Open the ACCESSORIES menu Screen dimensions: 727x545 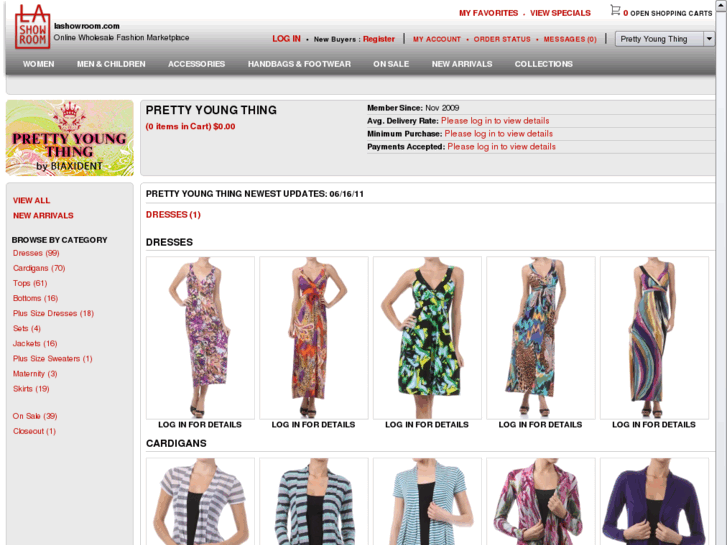pyautogui.click(x=197, y=64)
